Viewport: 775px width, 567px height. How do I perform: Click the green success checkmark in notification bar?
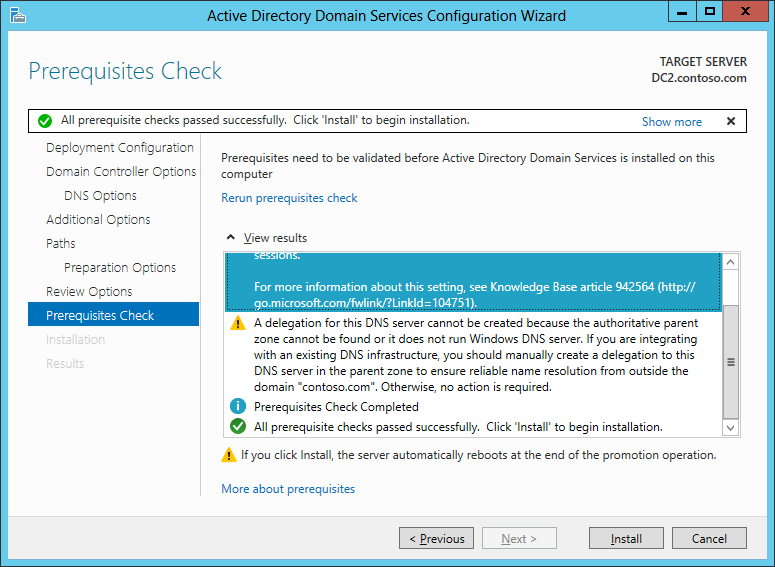(45, 121)
